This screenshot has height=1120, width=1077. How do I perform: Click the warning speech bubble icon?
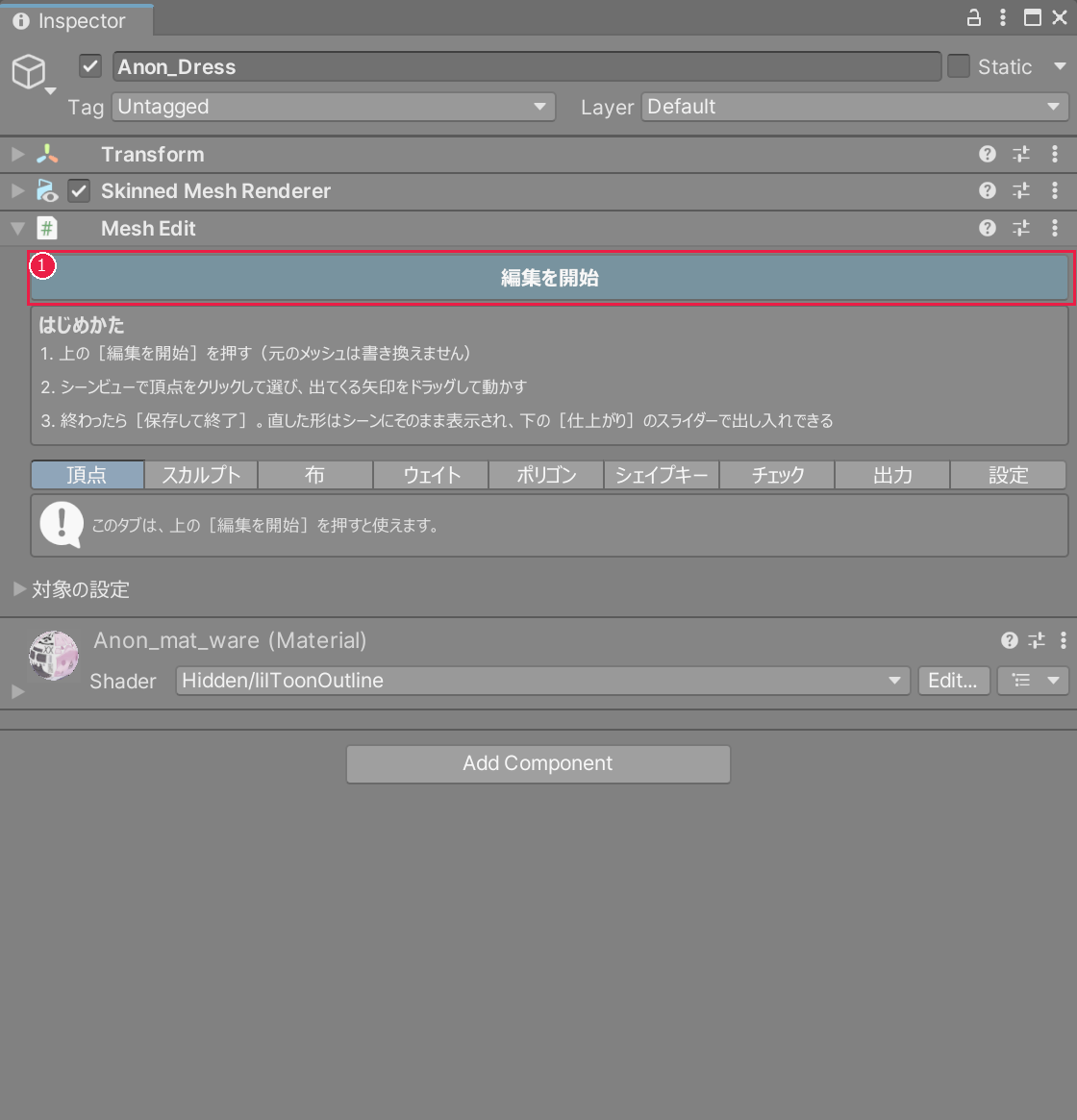click(x=62, y=525)
